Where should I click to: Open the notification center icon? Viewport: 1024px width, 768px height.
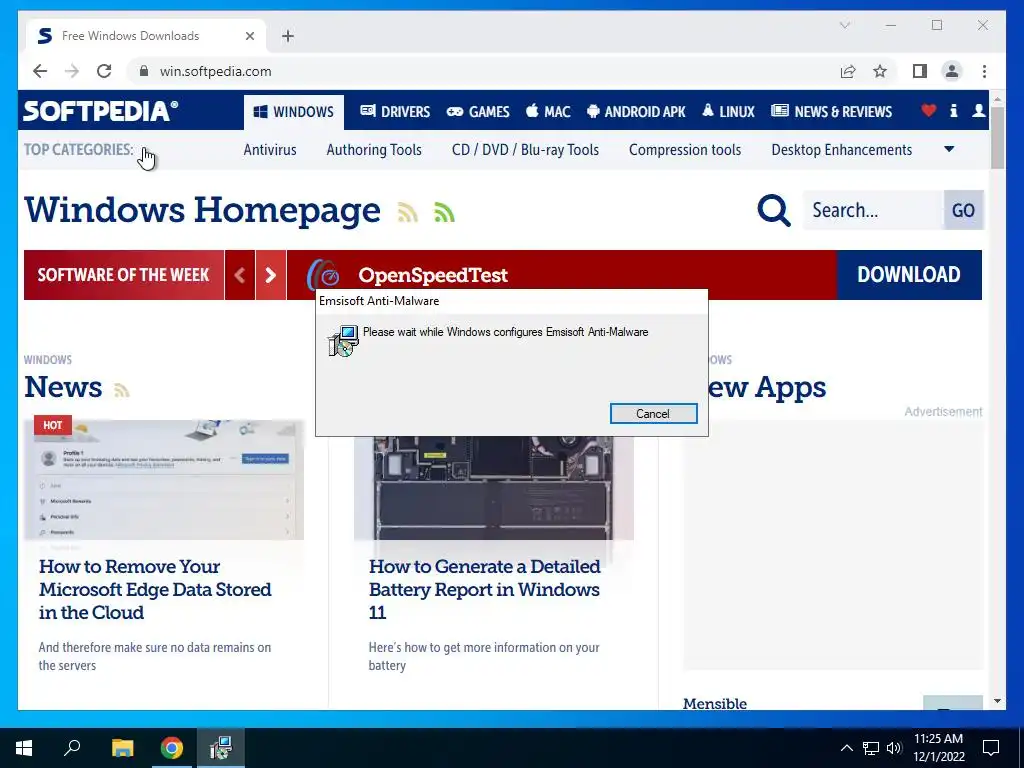[991, 748]
